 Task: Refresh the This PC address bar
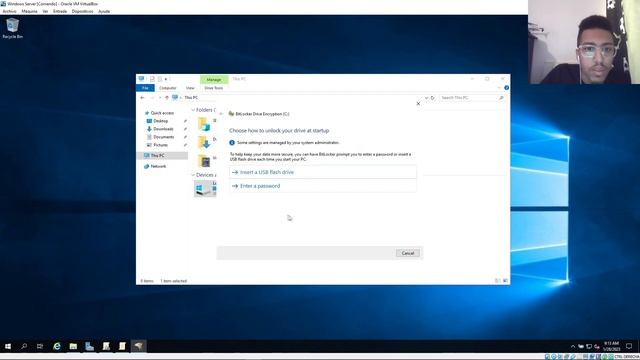pyautogui.click(x=433, y=98)
